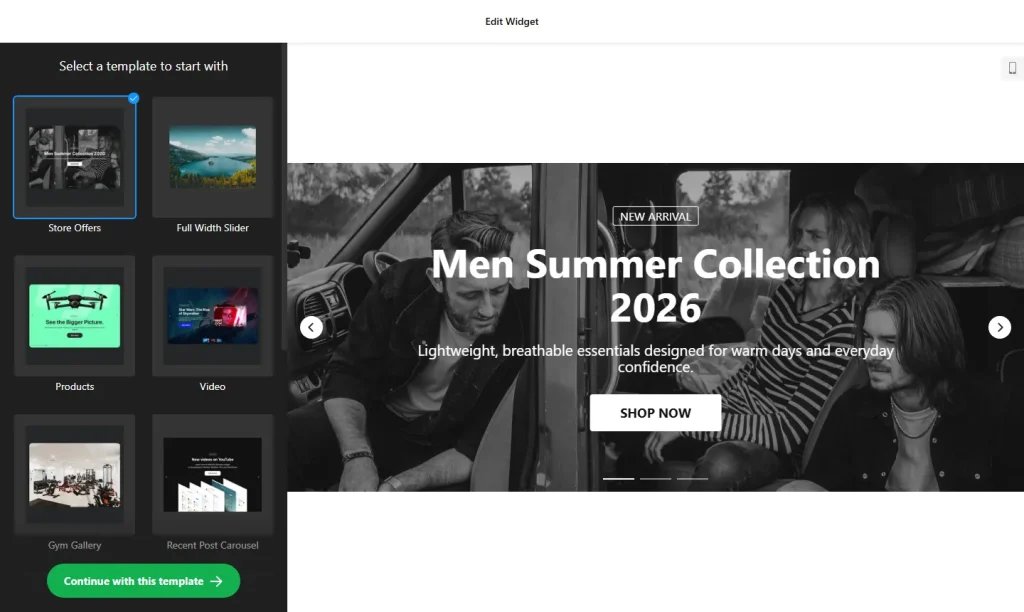Go to previous slide with left arrow
Image resolution: width=1024 pixels, height=612 pixels.
[312, 327]
